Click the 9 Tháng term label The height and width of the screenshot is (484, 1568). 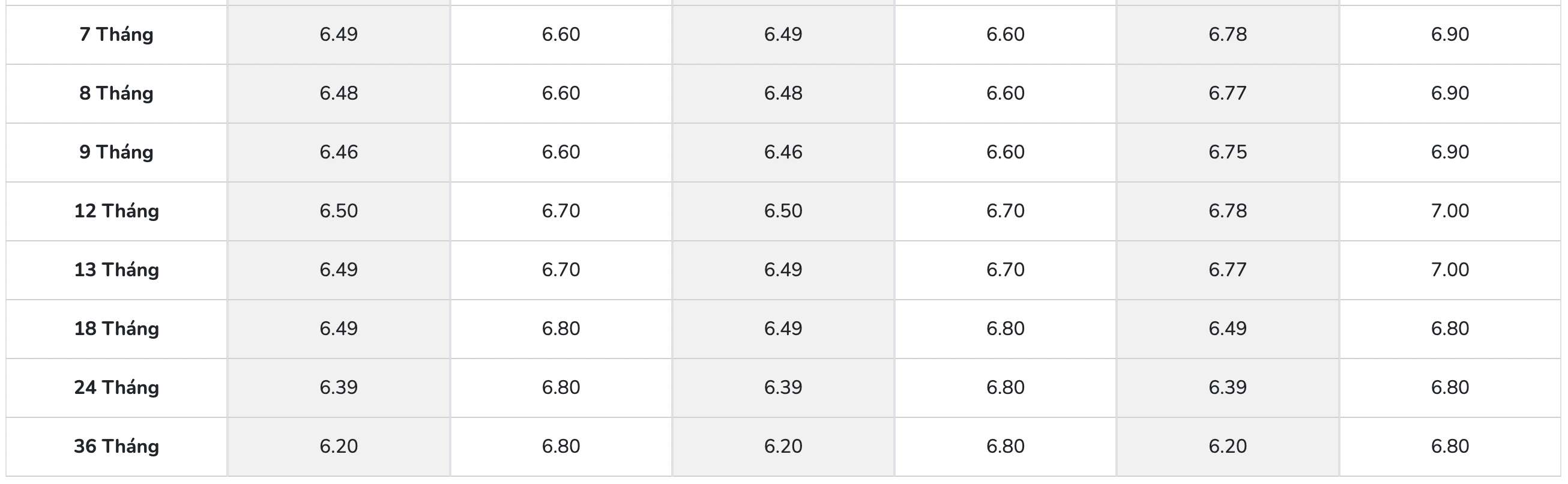point(116,152)
